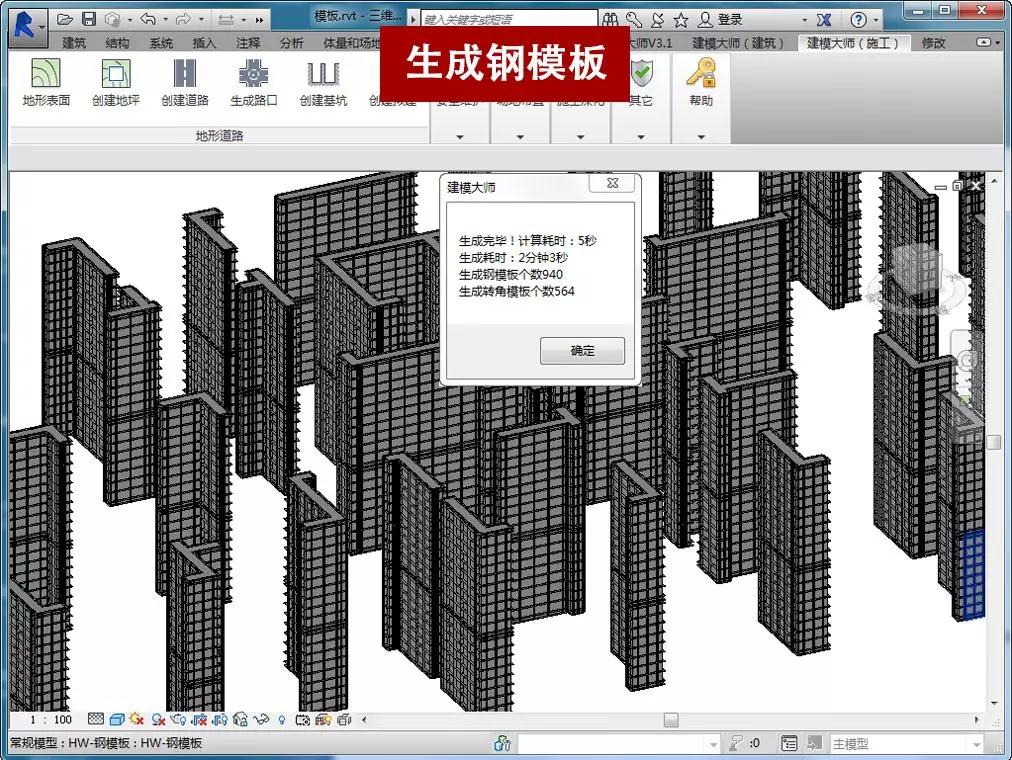
Task: Switch to the 分析 ribbon tab
Action: [x=291, y=43]
